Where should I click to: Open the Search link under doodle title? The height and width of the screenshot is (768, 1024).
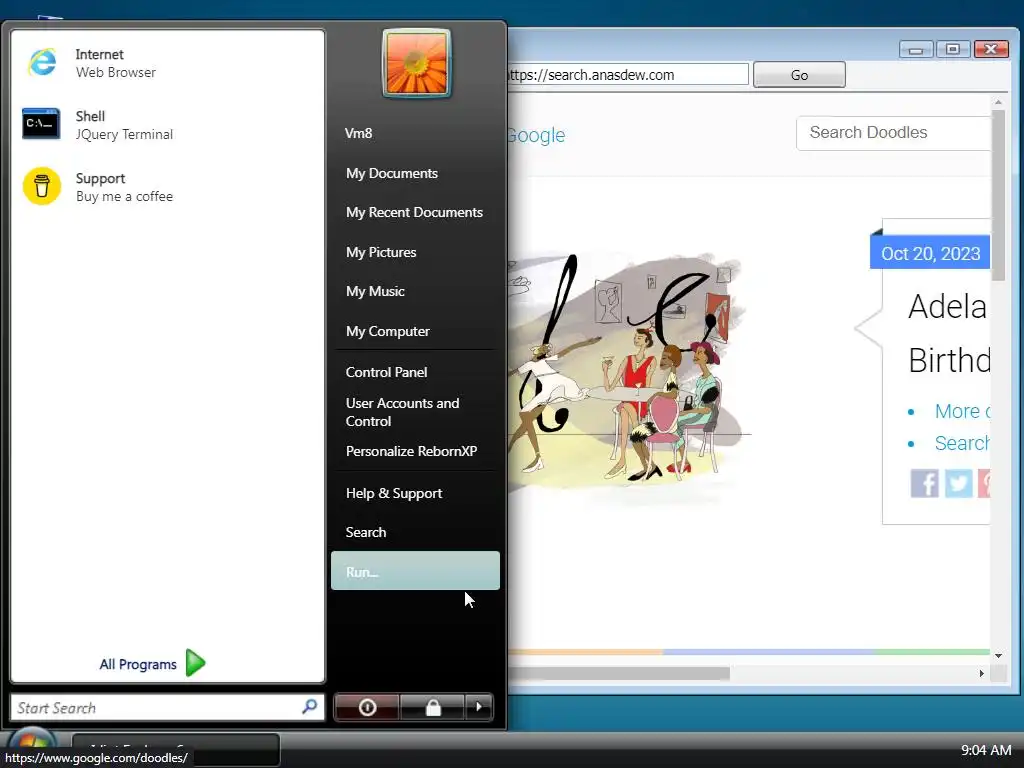pyautogui.click(x=962, y=443)
